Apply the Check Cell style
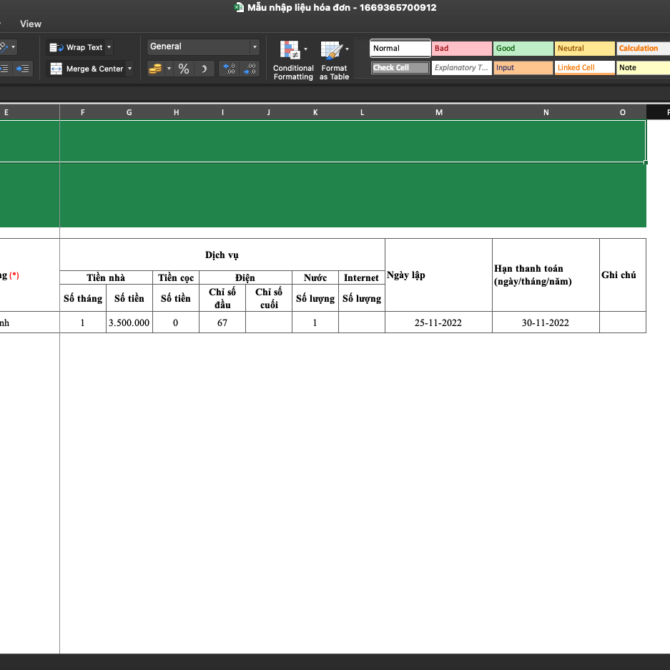 click(x=400, y=68)
